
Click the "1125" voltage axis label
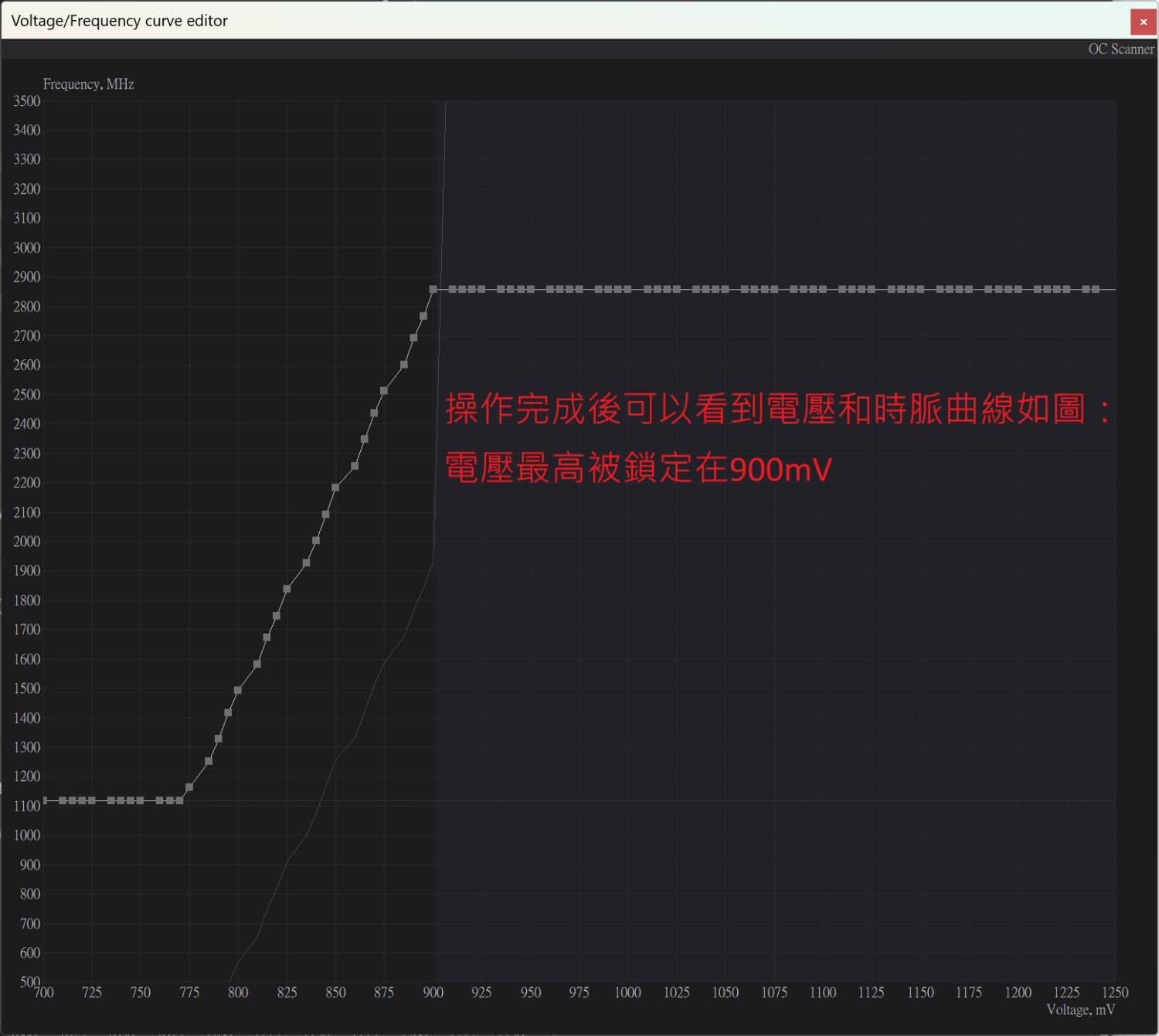tap(871, 992)
